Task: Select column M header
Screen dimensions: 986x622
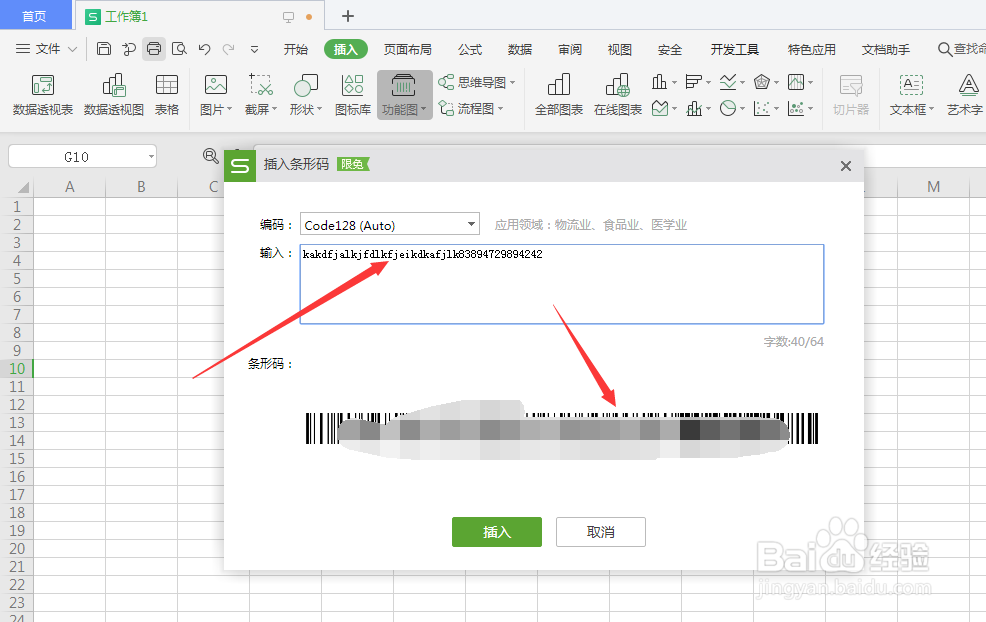Action: [x=933, y=187]
